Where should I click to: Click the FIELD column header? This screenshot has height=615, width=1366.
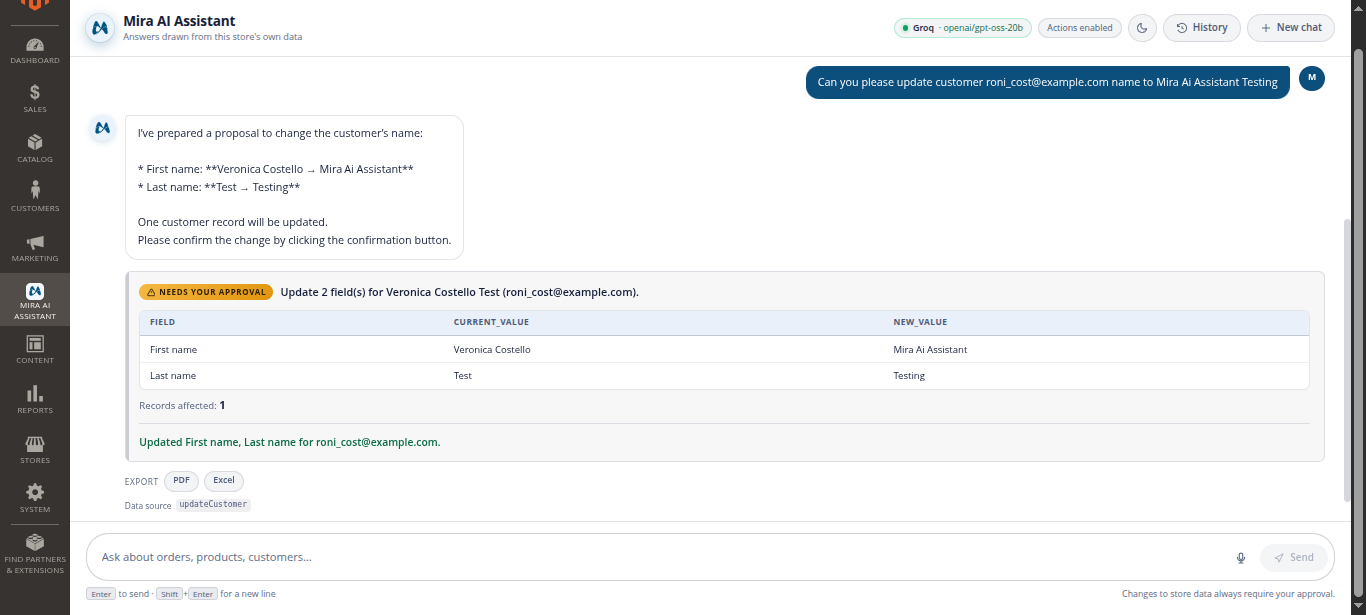click(x=162, y=322)
